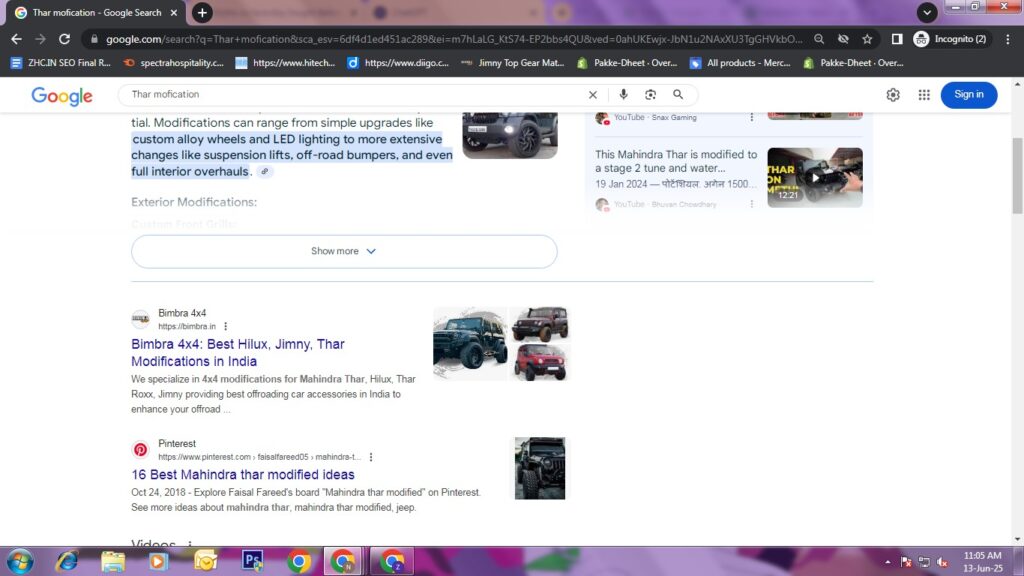Show hidden tray icons with the up arrow
This screenshot has height=576, width=1024.
(888, 560)
